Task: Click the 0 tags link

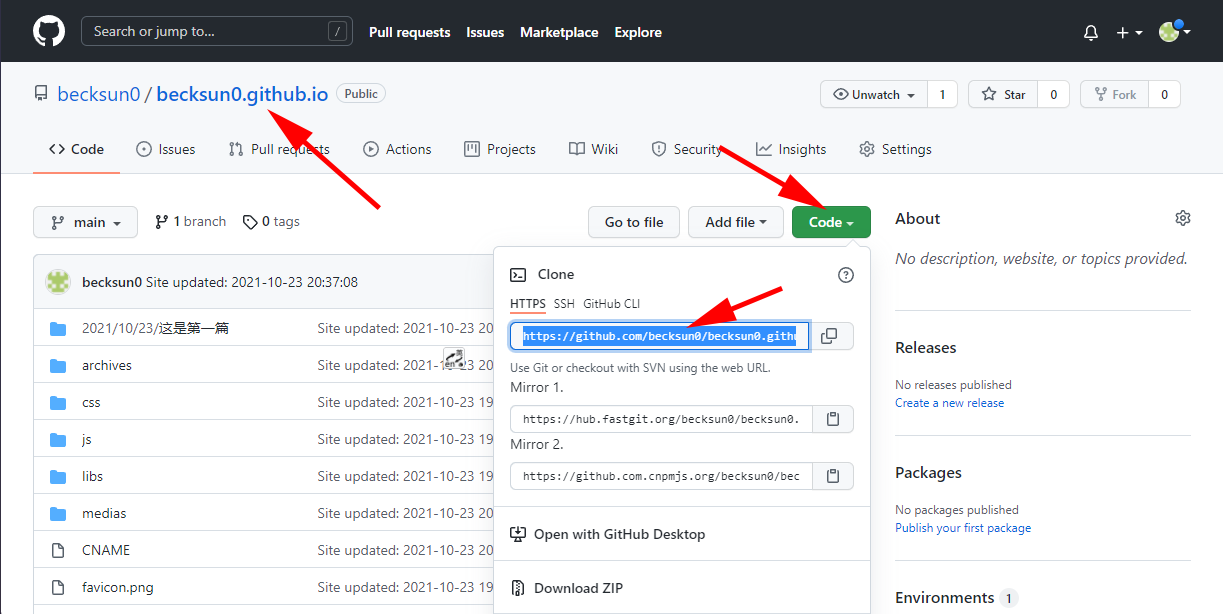Action: 271,222
